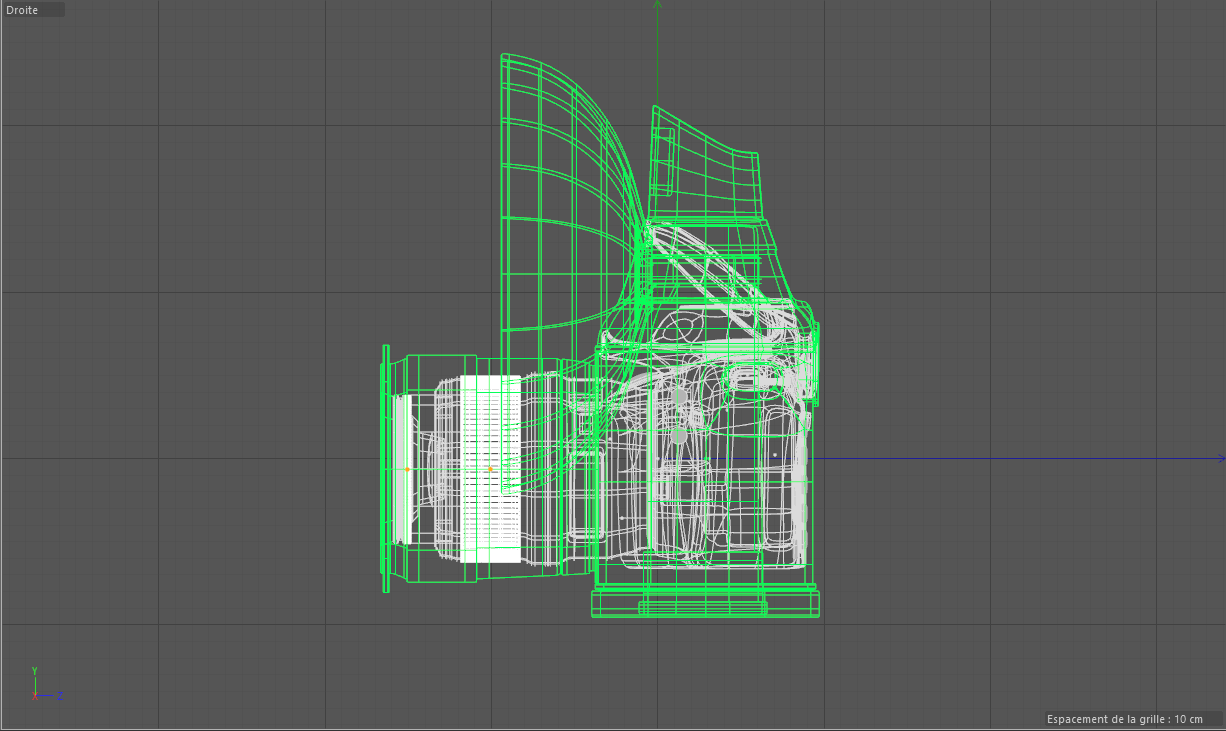Select the orange point at the lens front
This screenshot has height=731, width=1226.
pyautogui.click(x=408, y=469)
